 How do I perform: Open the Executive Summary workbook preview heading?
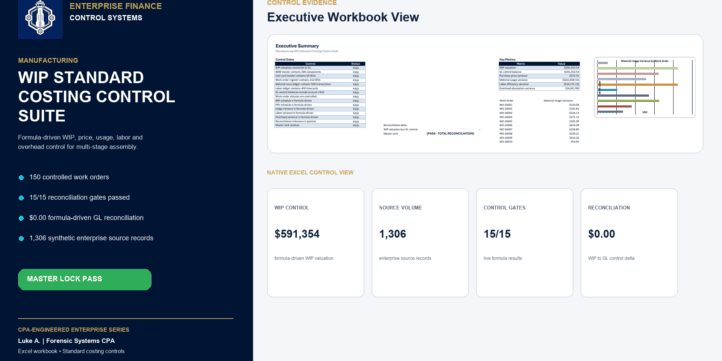297,46
